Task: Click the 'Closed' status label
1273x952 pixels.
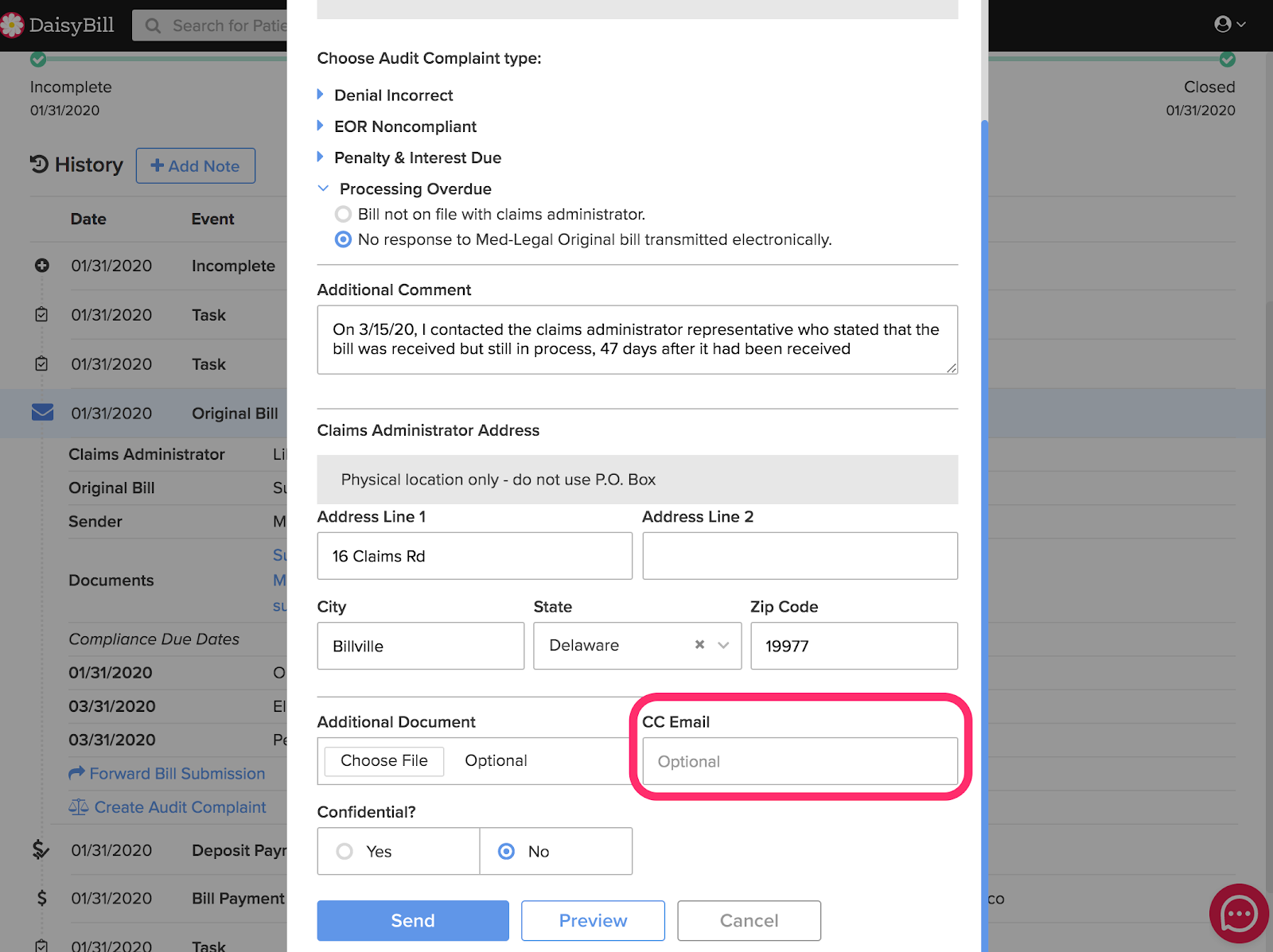Action: [1209, 87]
